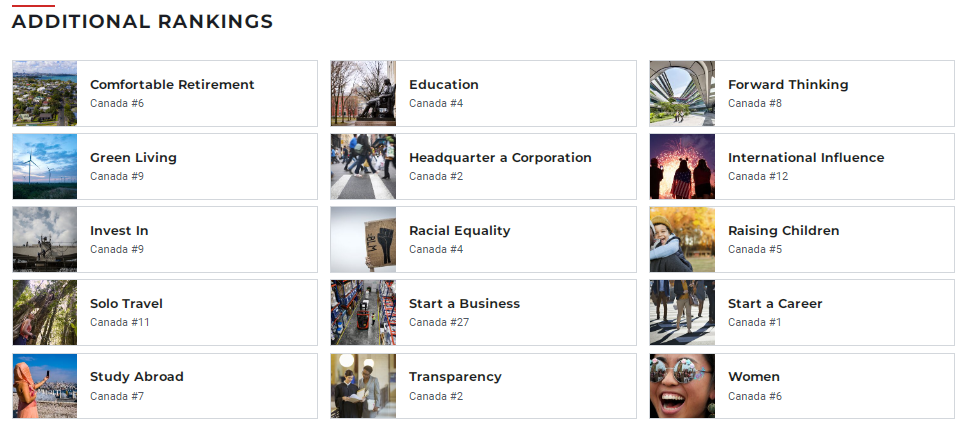The height and width of the screenshot is (426, 962).
Task: Select the Solo Travel forest thumbnail
Action: pyautogui.click(x=45, y=312)
